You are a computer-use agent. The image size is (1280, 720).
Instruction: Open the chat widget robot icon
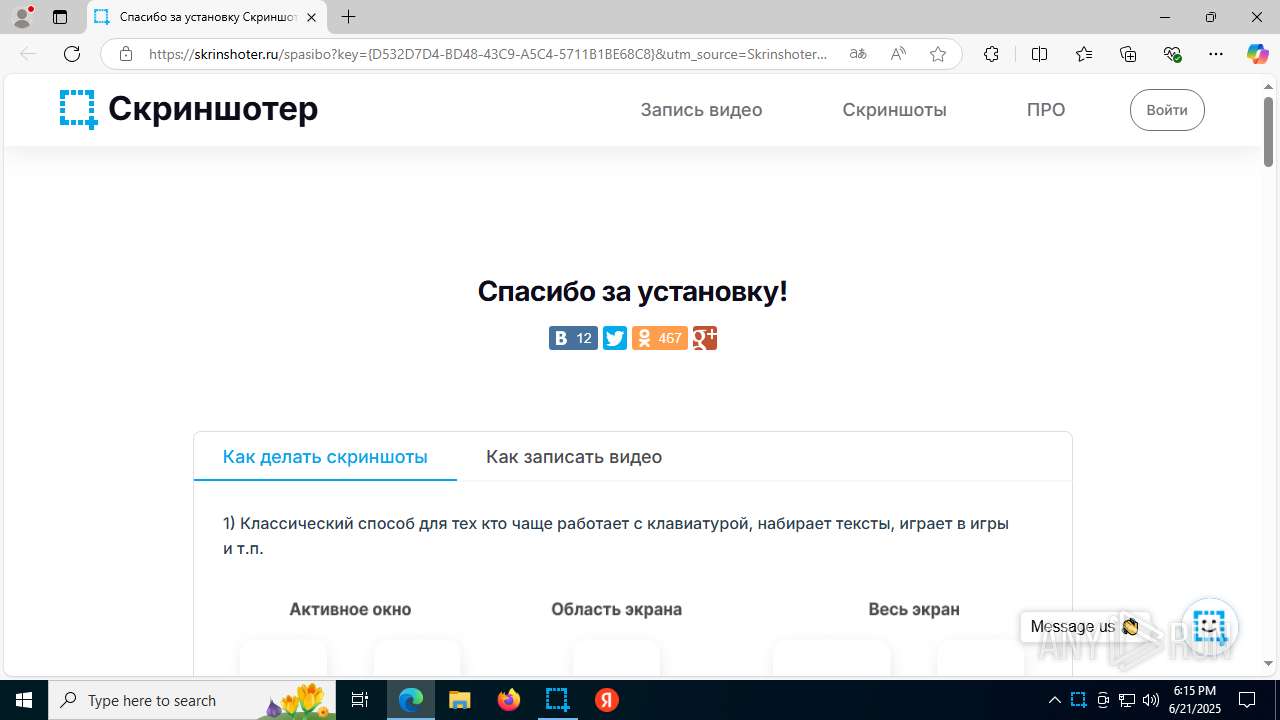coord(1210,627)
